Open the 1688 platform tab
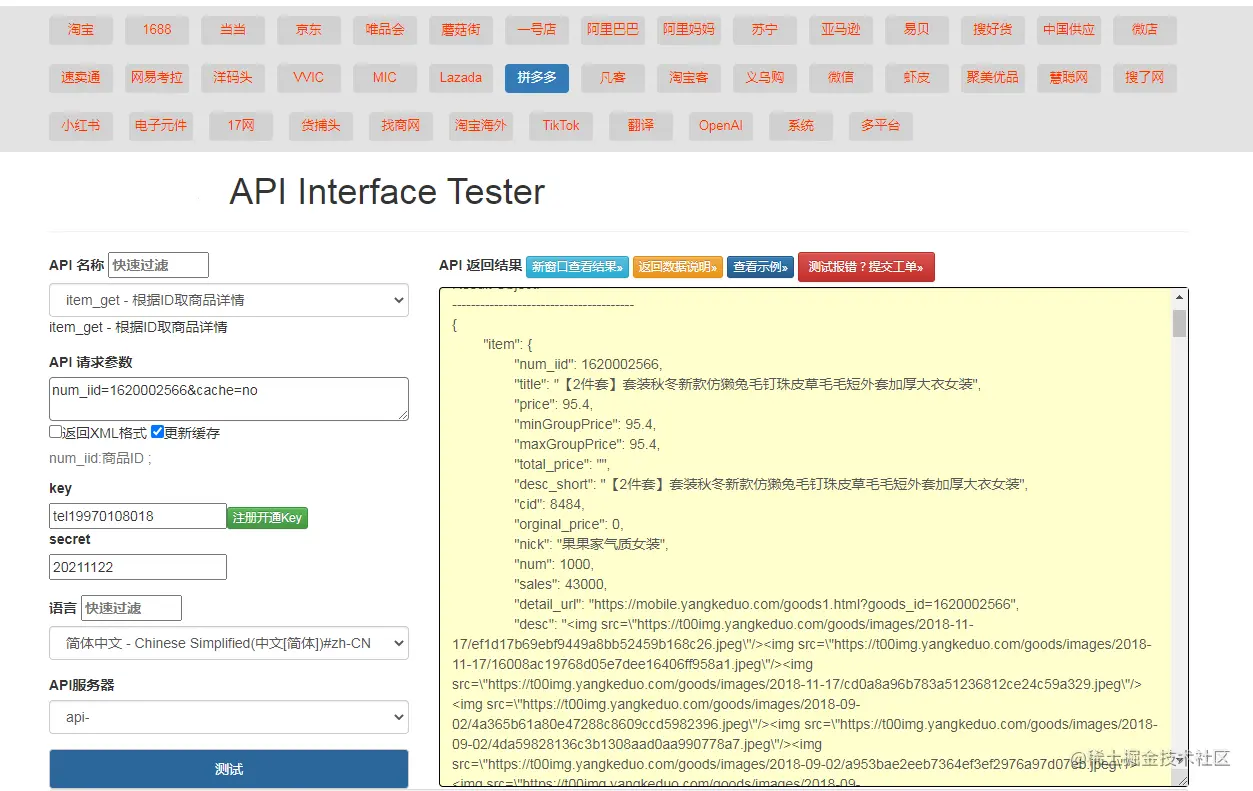The height and width of the screenshot is (791, 1253). point(157,30)
